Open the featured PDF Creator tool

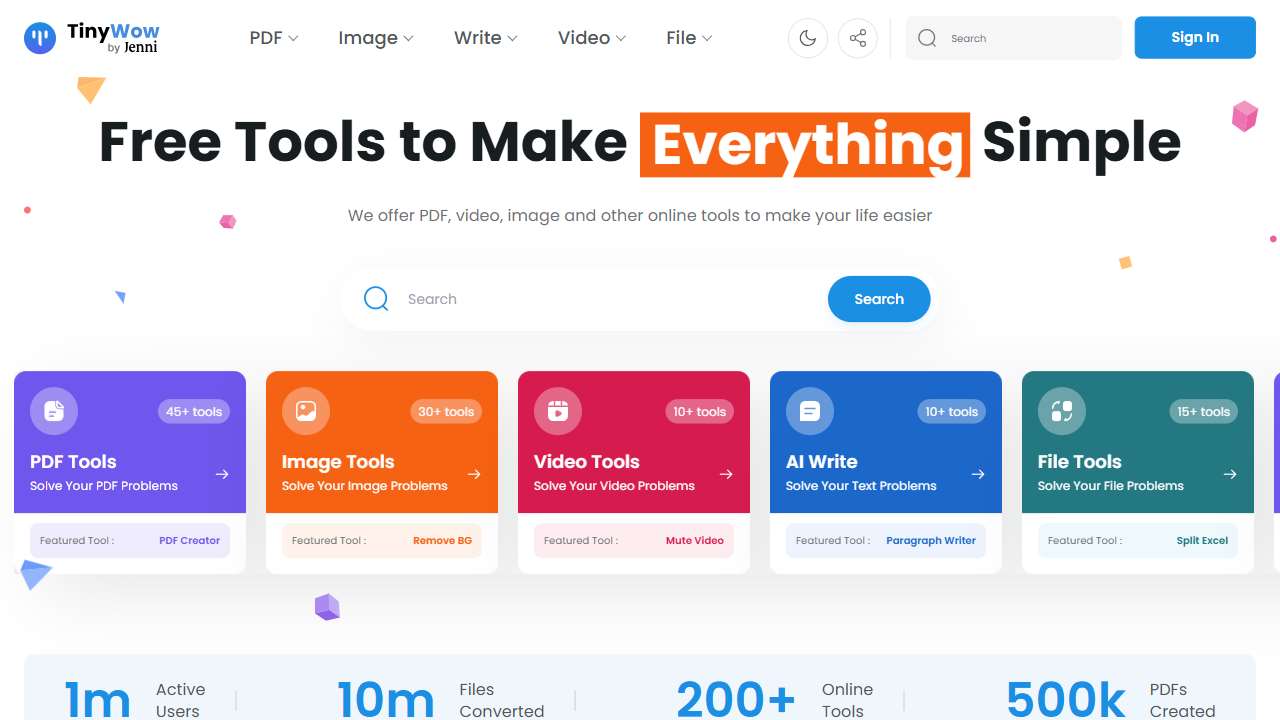coord(189,540)
